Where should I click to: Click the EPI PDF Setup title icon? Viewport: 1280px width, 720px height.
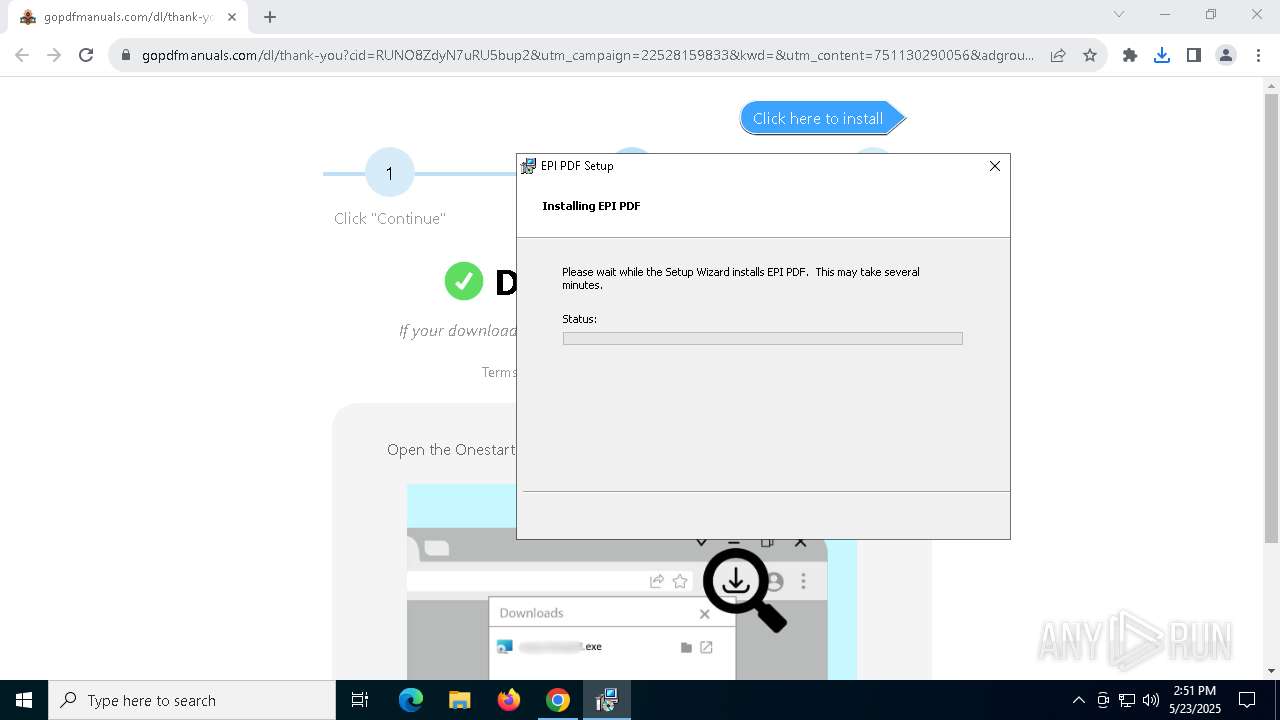tap(529, 166)
